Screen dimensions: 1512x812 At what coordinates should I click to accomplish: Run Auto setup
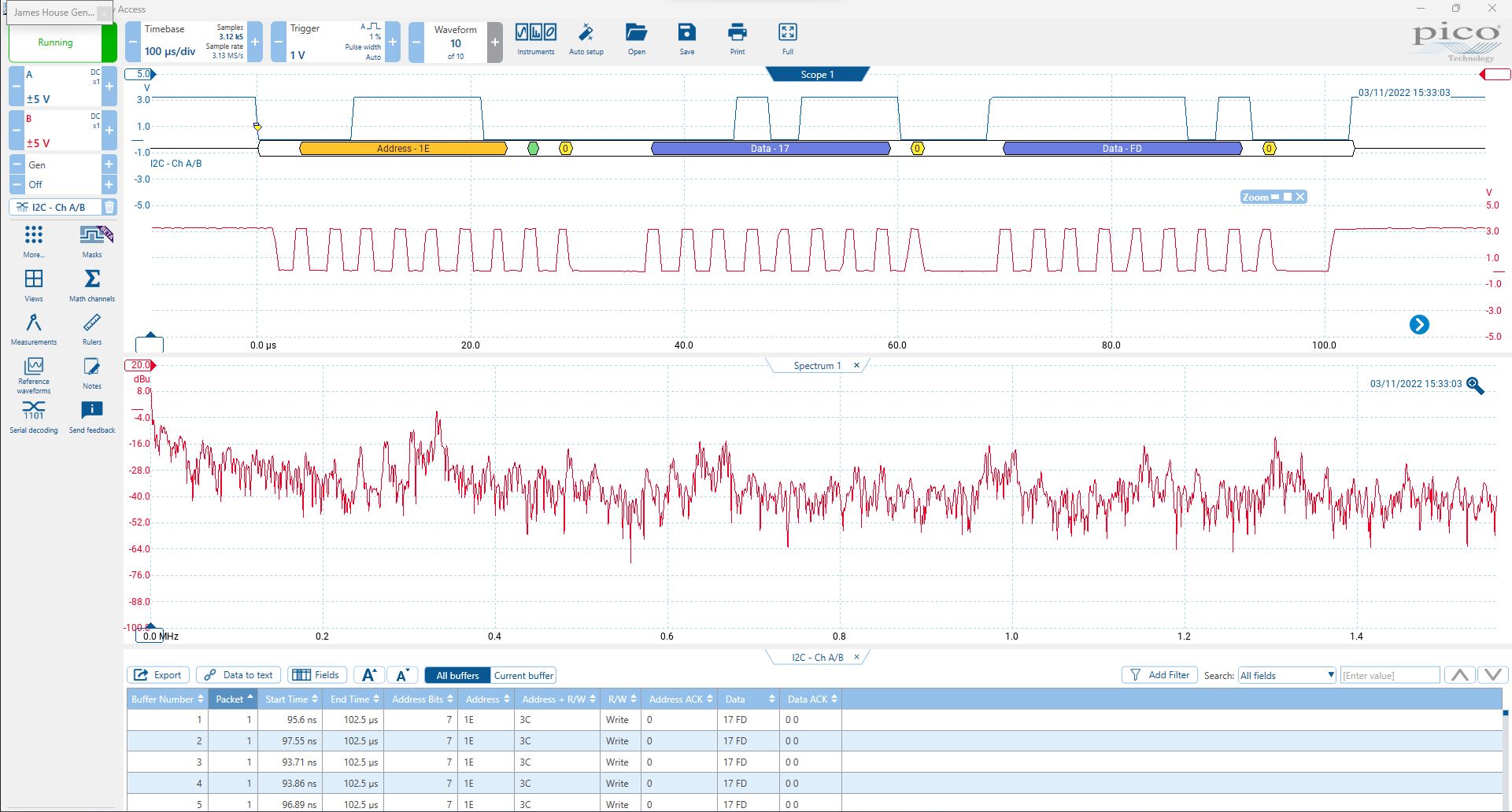586,39
